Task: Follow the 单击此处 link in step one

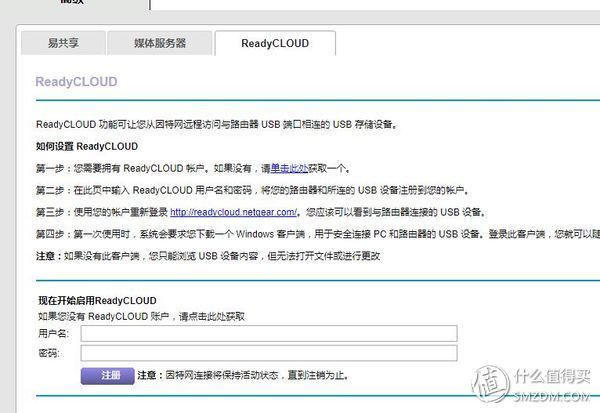Action: pyautogui.click(x=289, y=168)
